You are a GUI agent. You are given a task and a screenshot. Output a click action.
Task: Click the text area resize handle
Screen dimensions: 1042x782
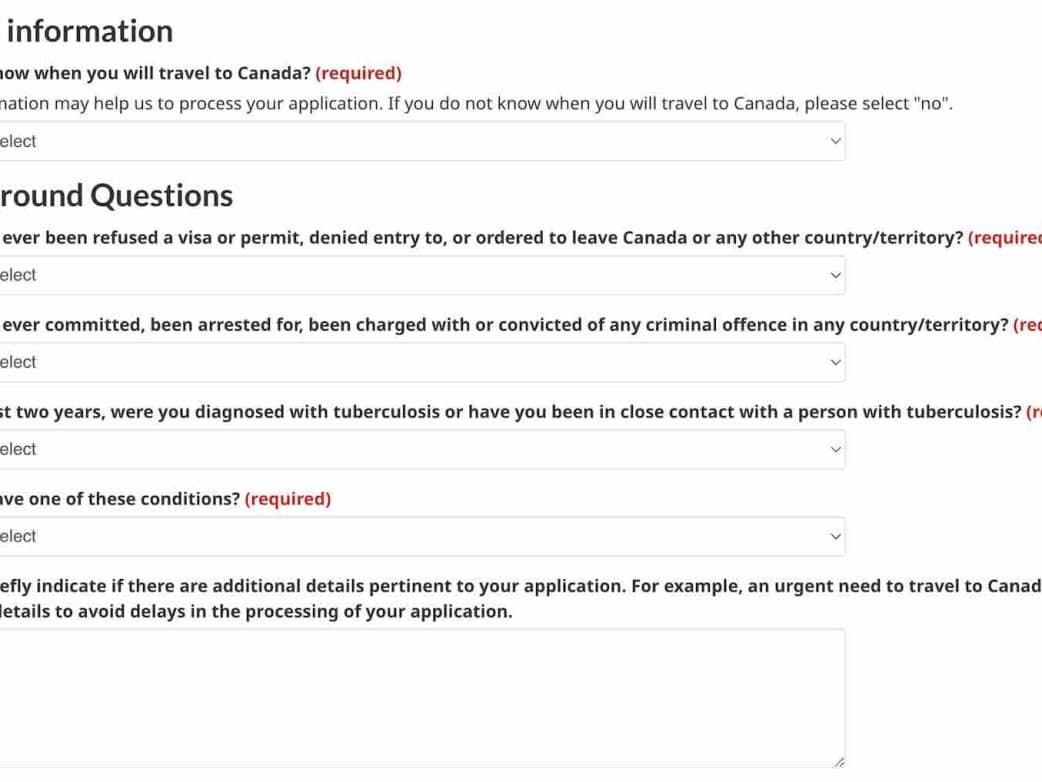(x=839, y=761)
